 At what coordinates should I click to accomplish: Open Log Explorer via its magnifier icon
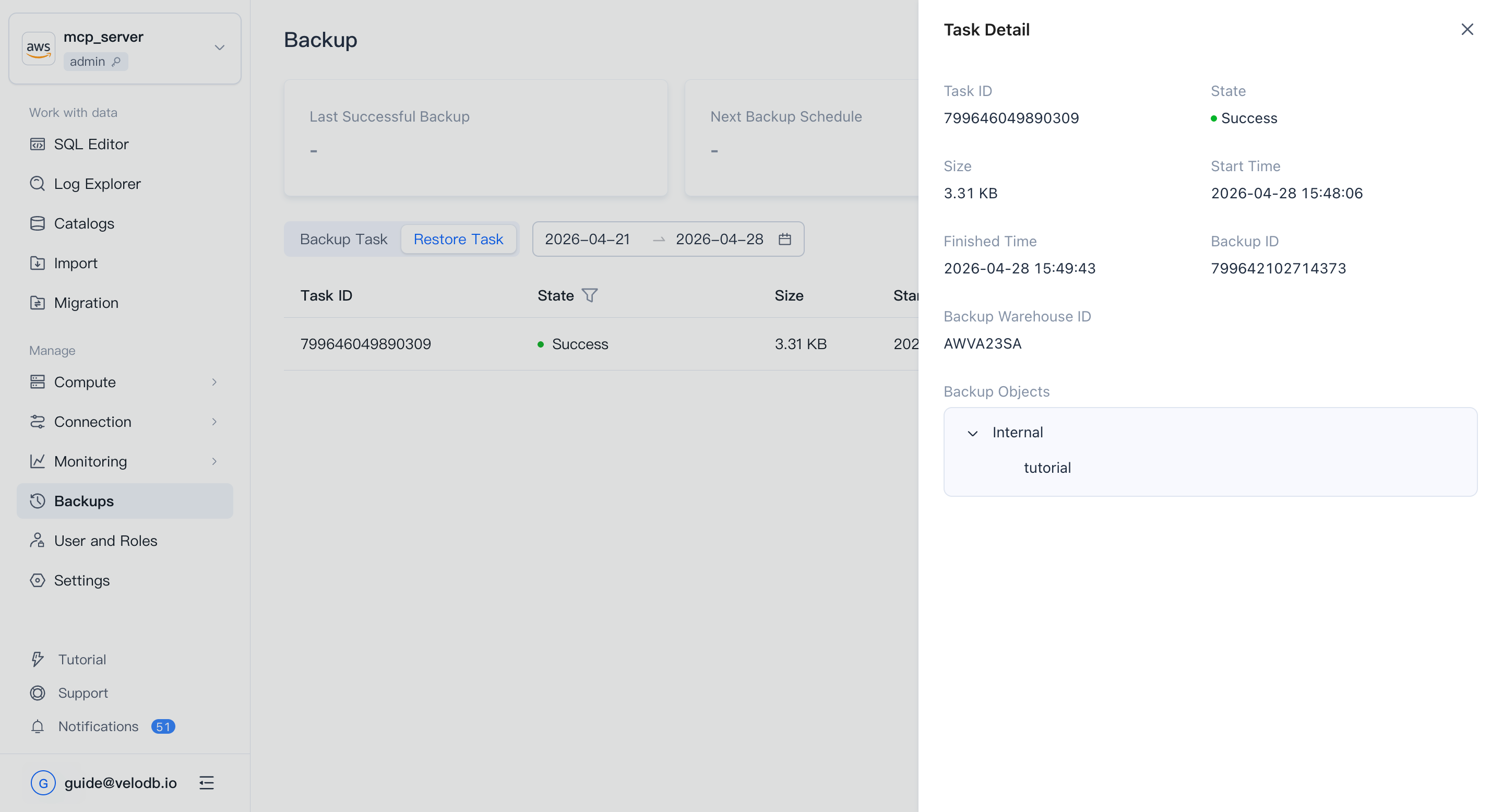[38, 184]
